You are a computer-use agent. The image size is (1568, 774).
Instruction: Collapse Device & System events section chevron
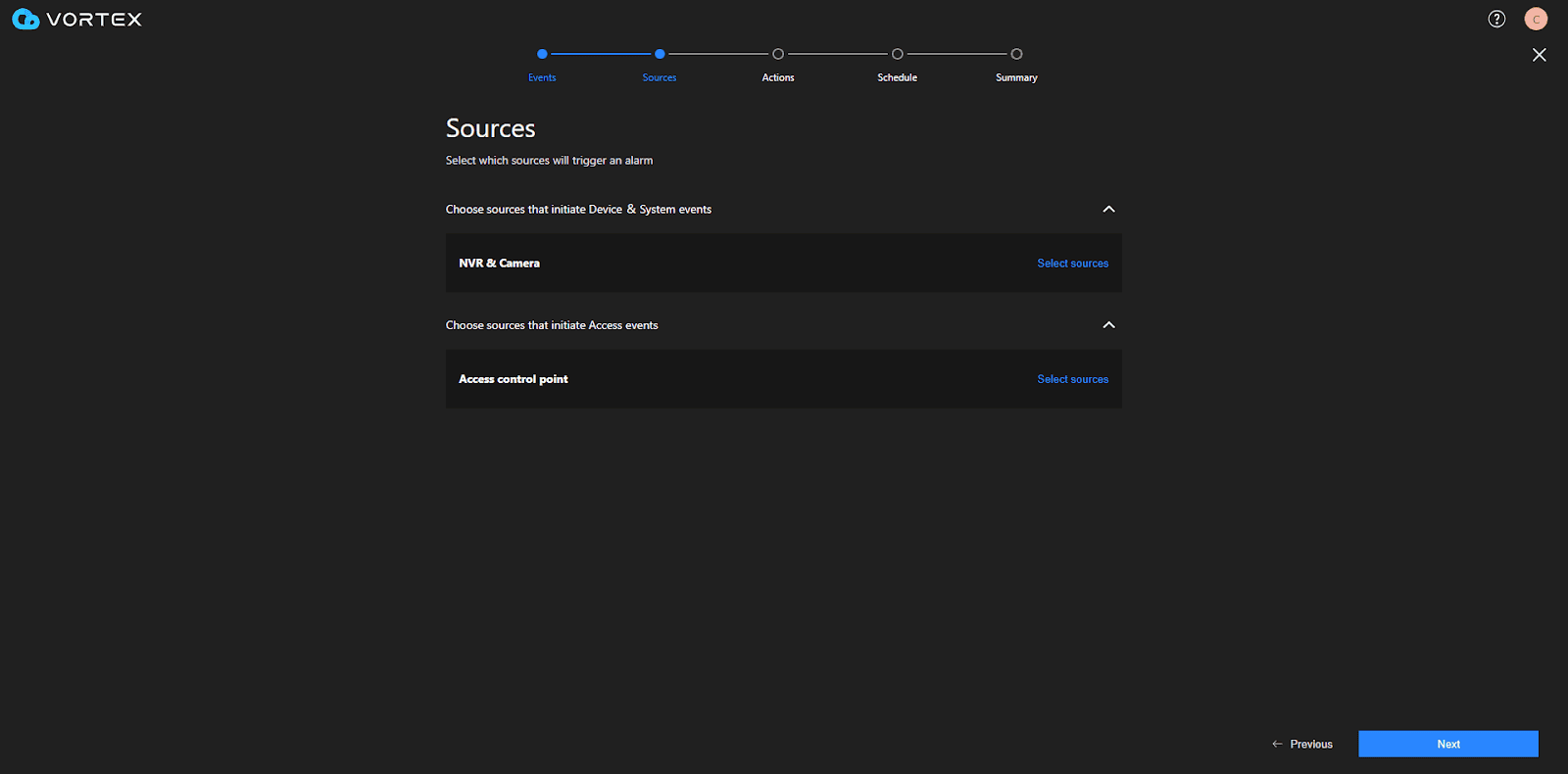[x=1108, y=210]
